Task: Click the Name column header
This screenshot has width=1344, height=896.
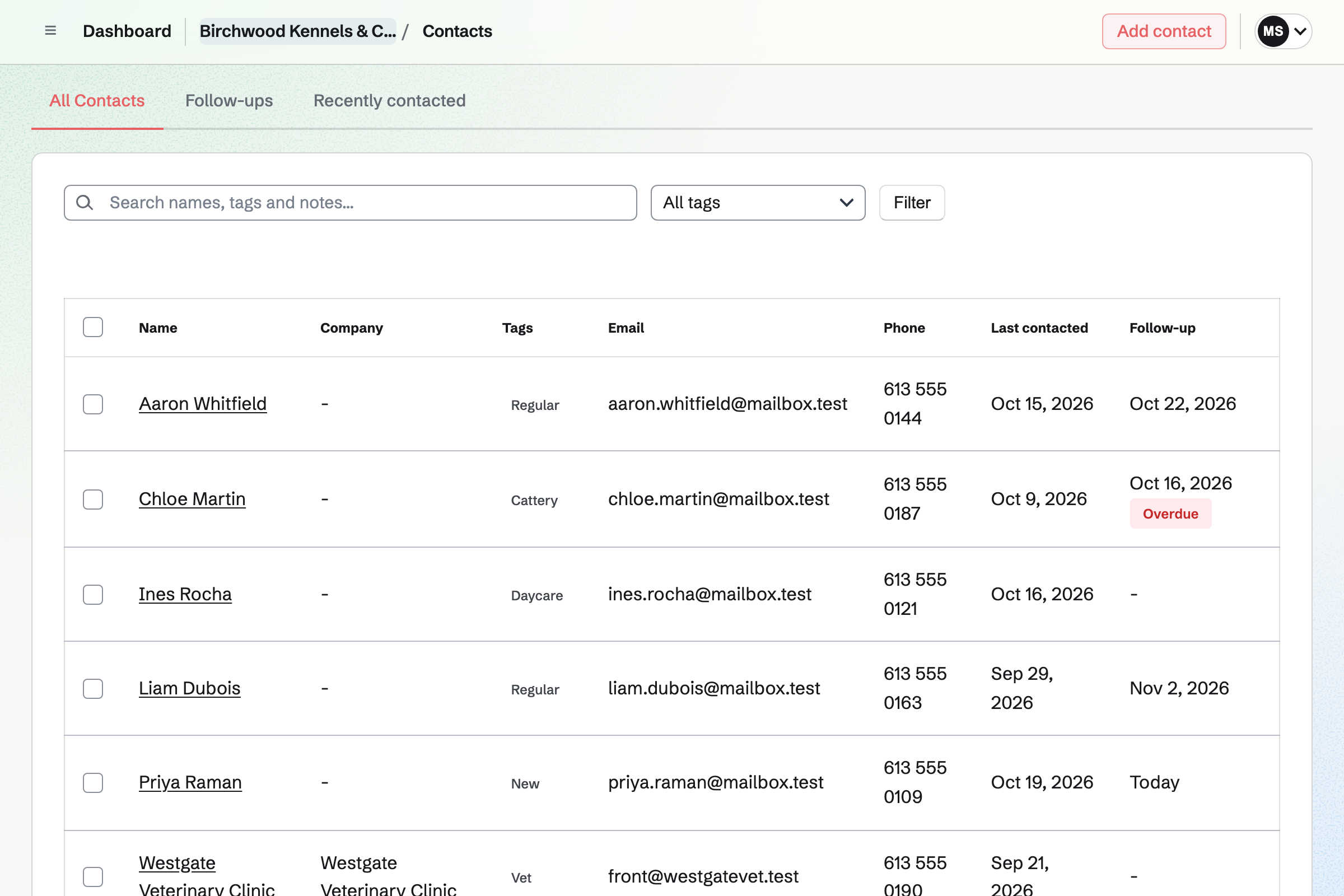Action: click(x=158, y=328)
